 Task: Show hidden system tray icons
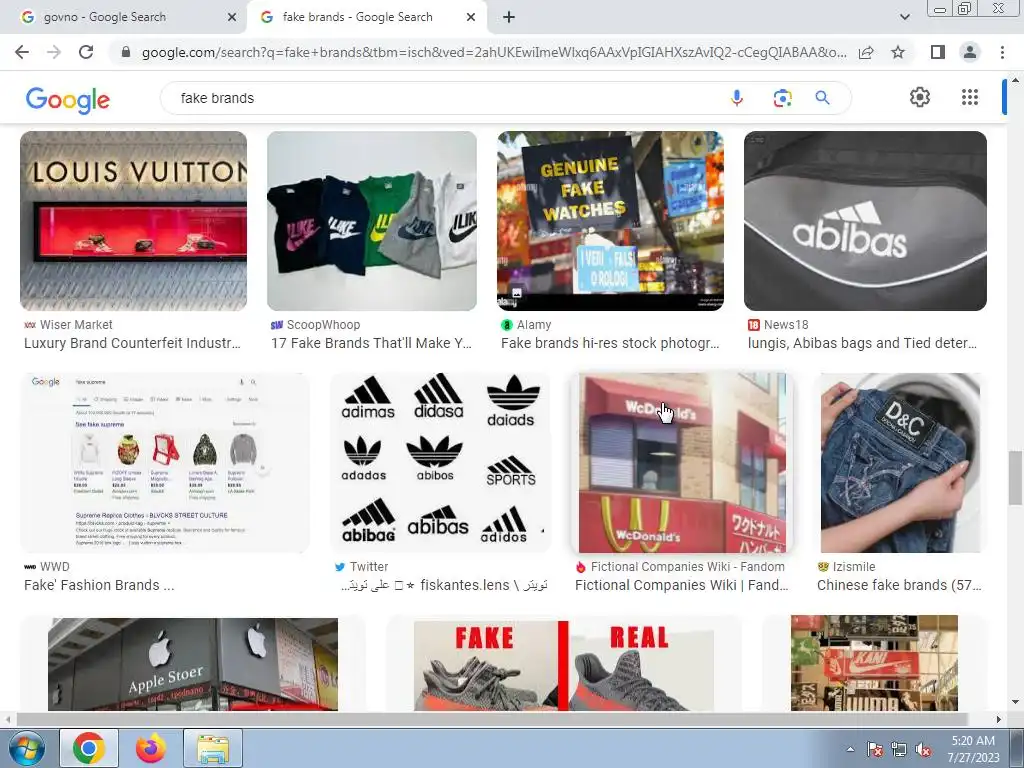850,749
